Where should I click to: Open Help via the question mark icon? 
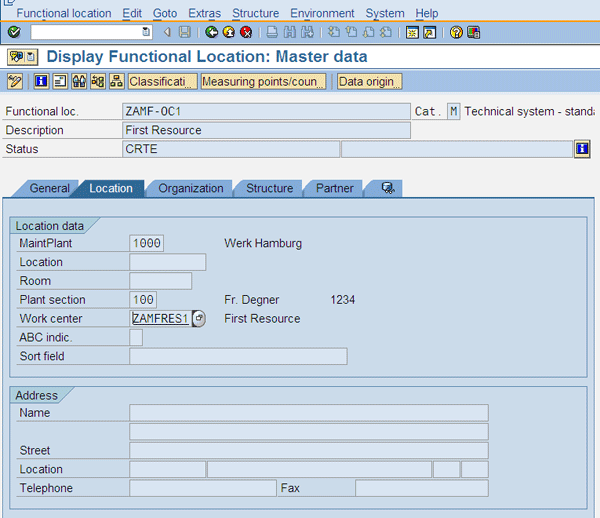pyautogui.click(x=456, y=32)
